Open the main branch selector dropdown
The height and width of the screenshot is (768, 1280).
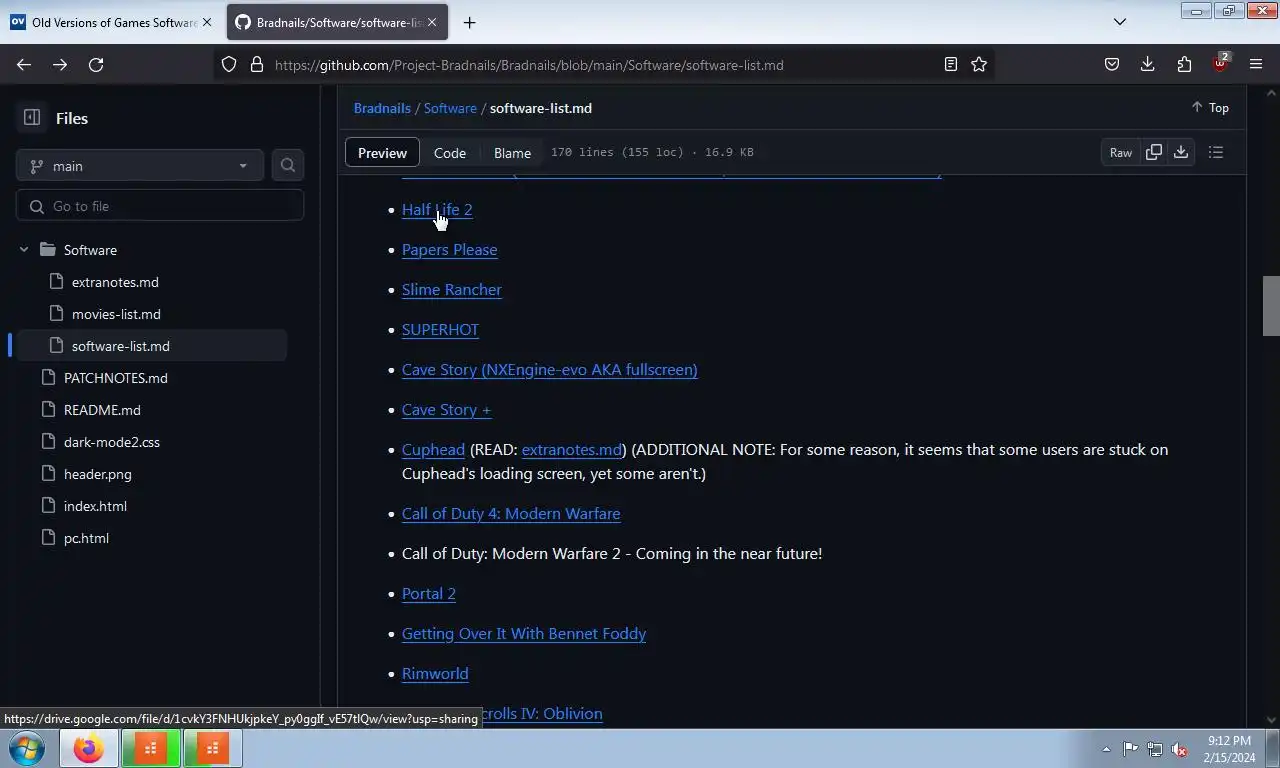coord(140,166)
